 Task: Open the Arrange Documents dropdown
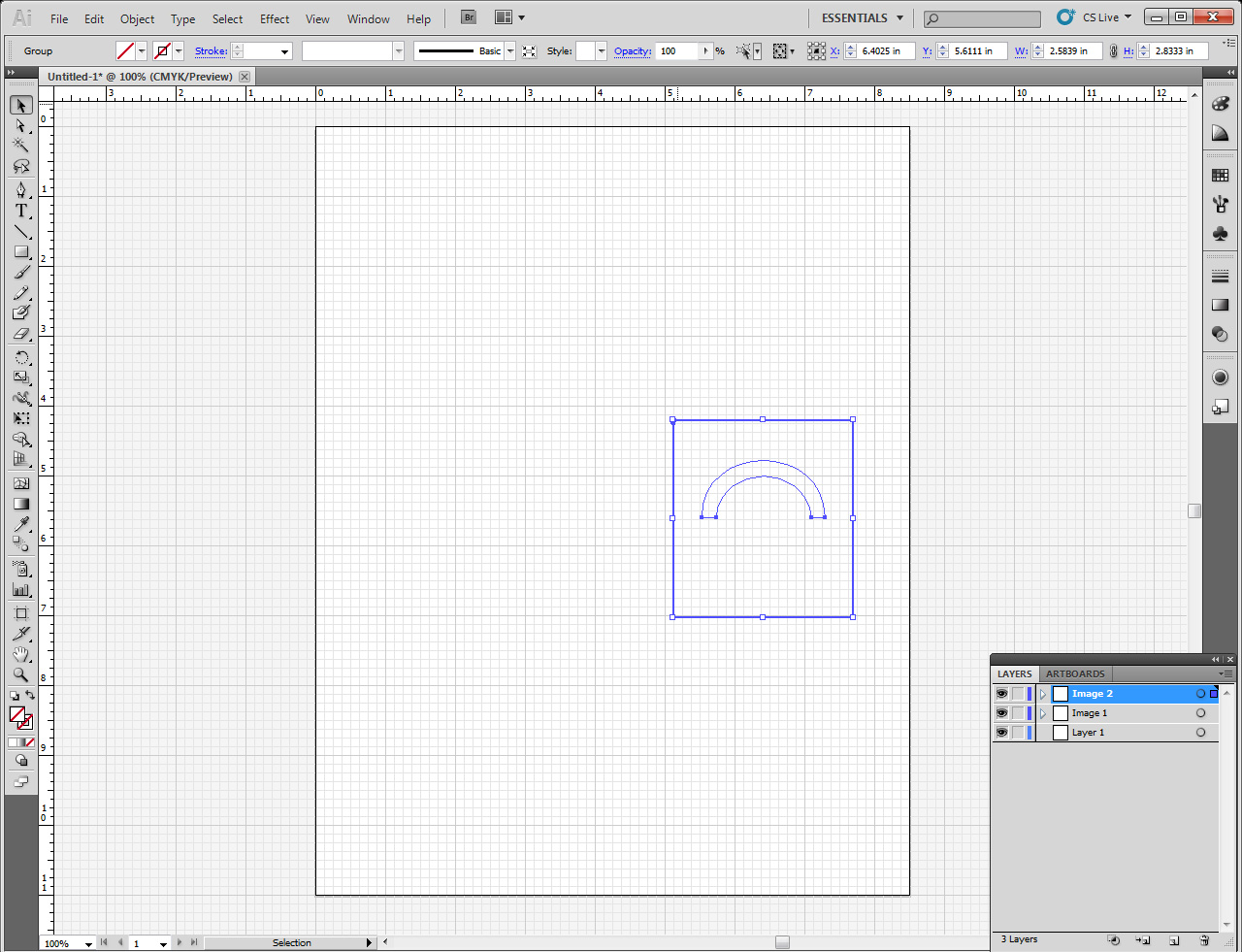(x=509, y=17)
